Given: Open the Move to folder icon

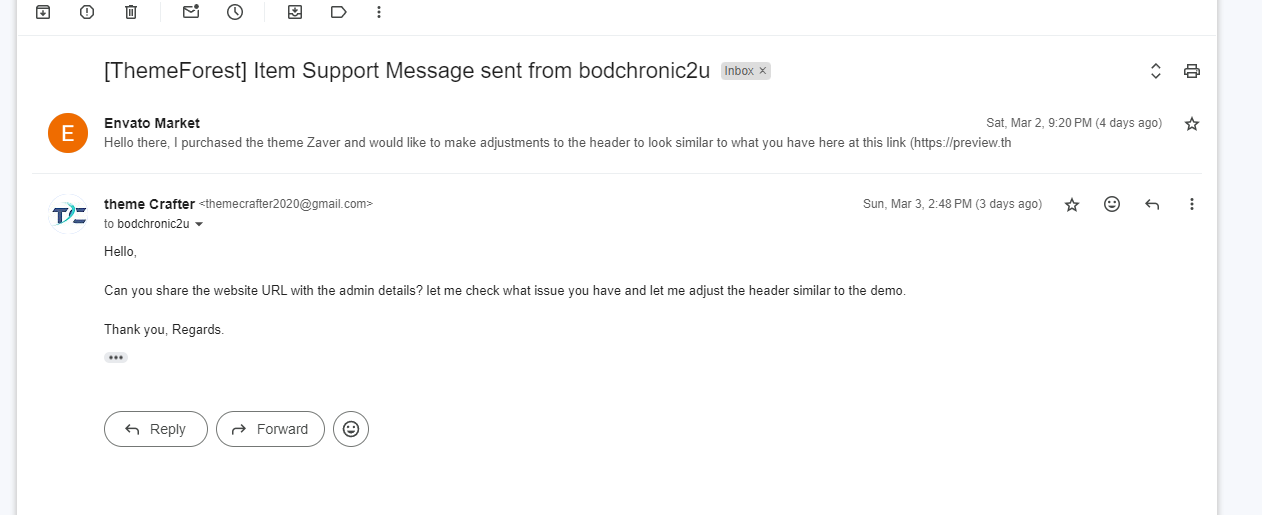Looking at the screenshot, I should click(x=295, y=12).
